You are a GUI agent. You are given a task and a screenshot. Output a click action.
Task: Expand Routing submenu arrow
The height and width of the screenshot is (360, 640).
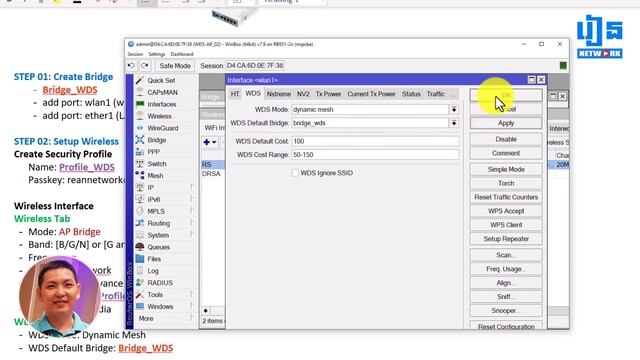click(191, 223)
